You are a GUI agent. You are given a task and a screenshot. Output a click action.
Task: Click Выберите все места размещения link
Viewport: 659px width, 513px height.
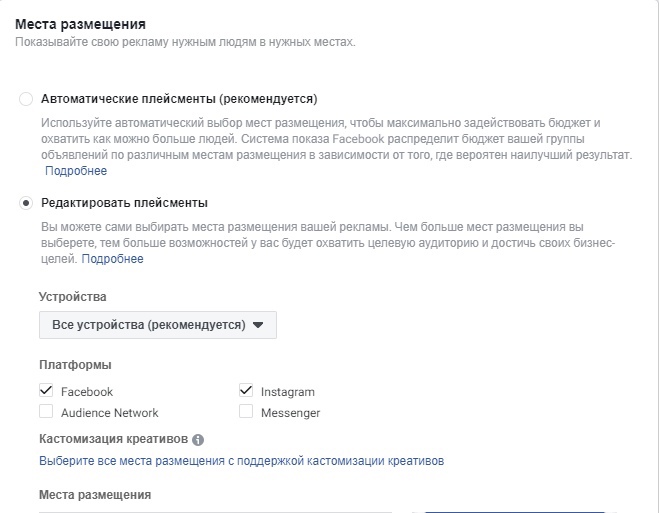[241, 461]
